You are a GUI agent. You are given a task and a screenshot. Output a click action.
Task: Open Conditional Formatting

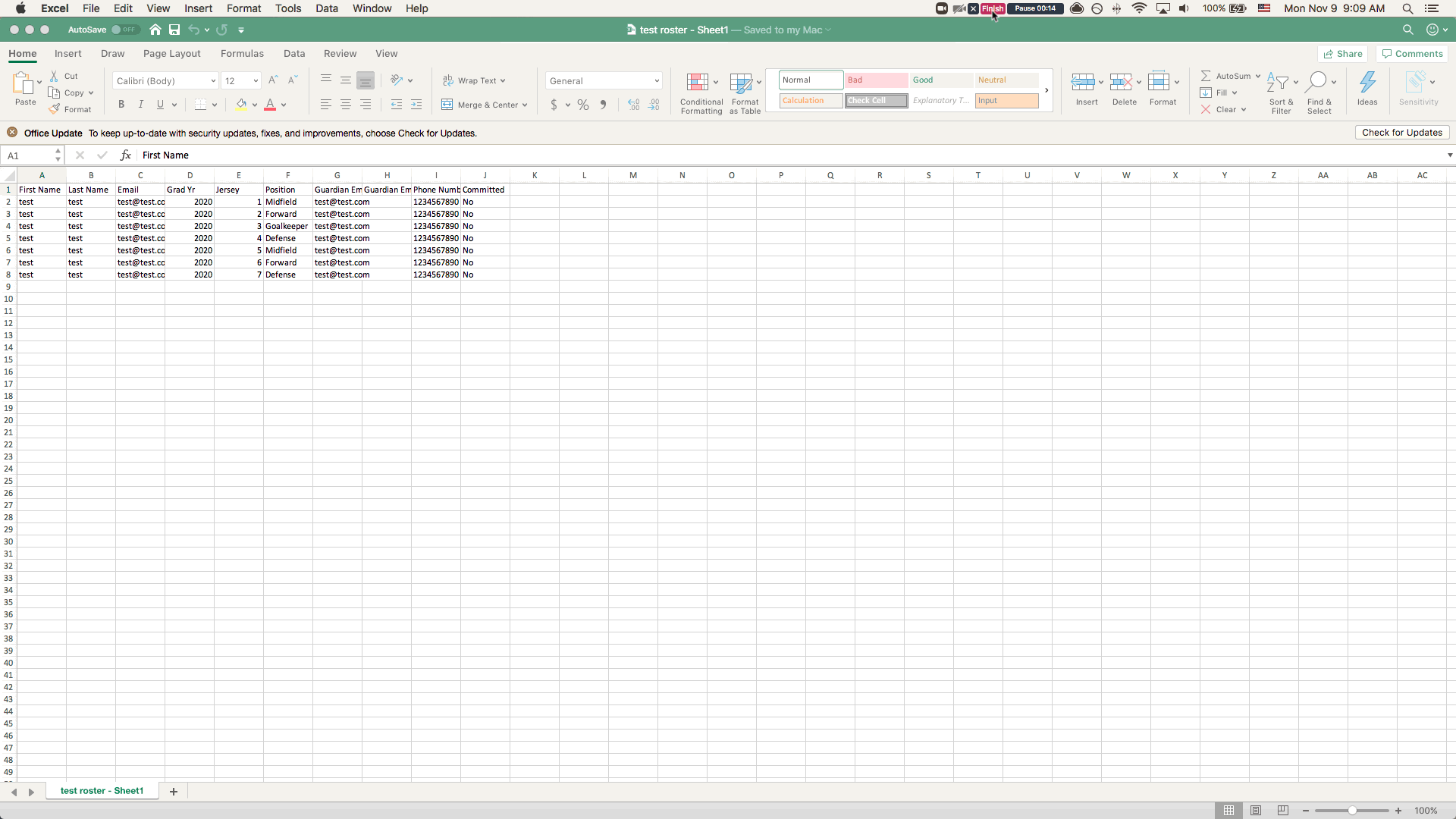click(701, 93)
